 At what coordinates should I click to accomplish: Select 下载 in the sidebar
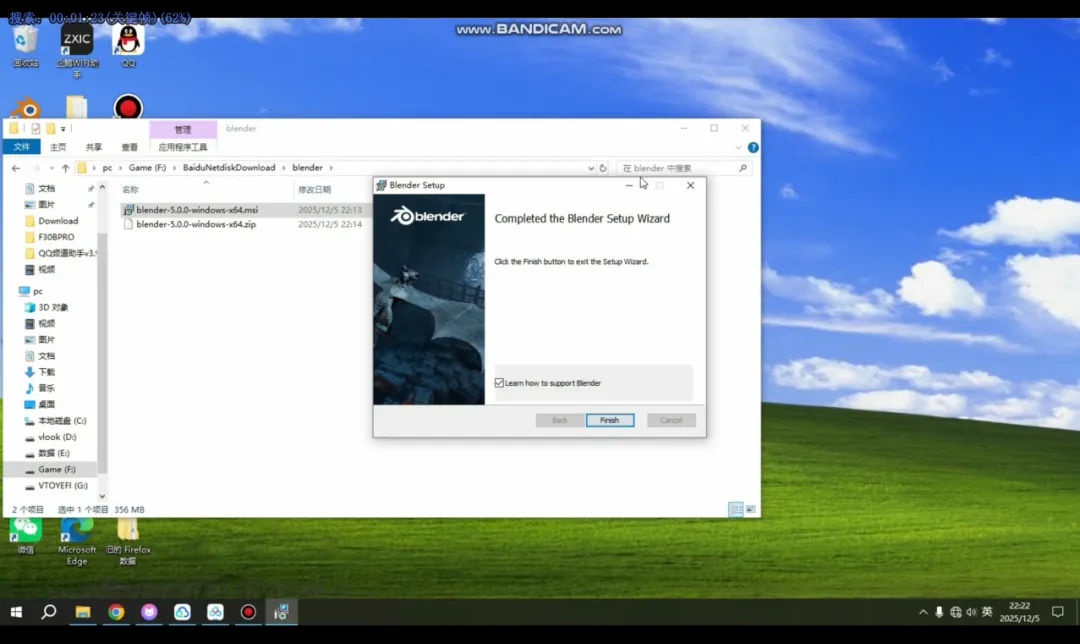coord(46,372)
